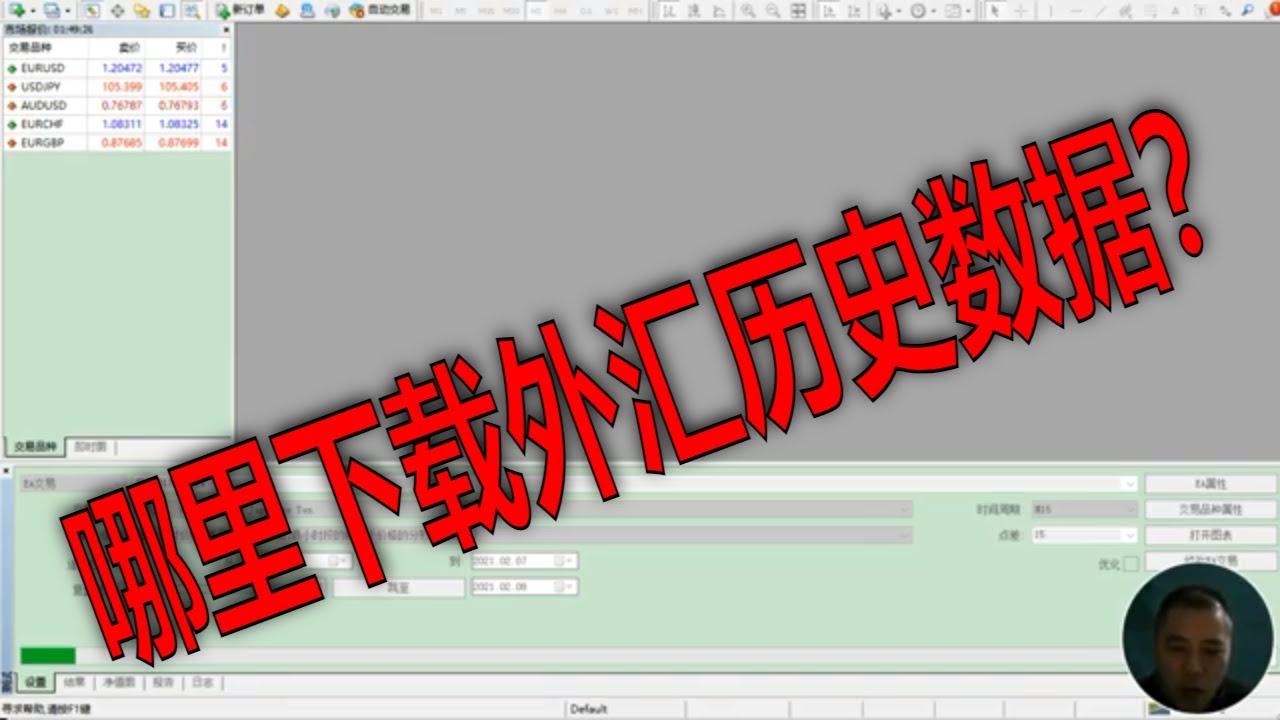Click the 新订单 new order button
This screenshot has width=1280, height=720.
tap(241, 10)
